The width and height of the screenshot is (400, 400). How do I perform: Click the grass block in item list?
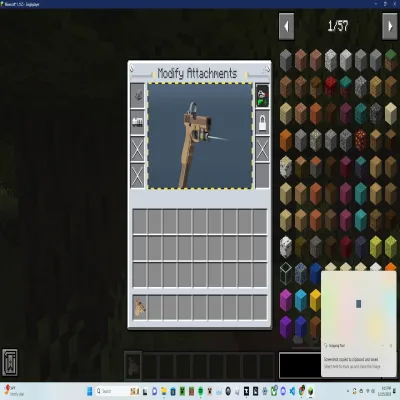coord(391,60)
